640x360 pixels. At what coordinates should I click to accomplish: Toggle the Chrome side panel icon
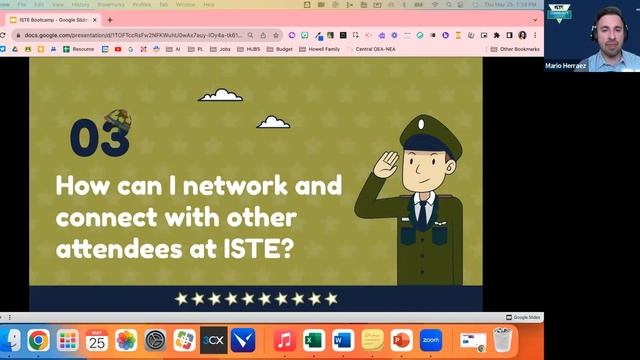tap(509, 36)
